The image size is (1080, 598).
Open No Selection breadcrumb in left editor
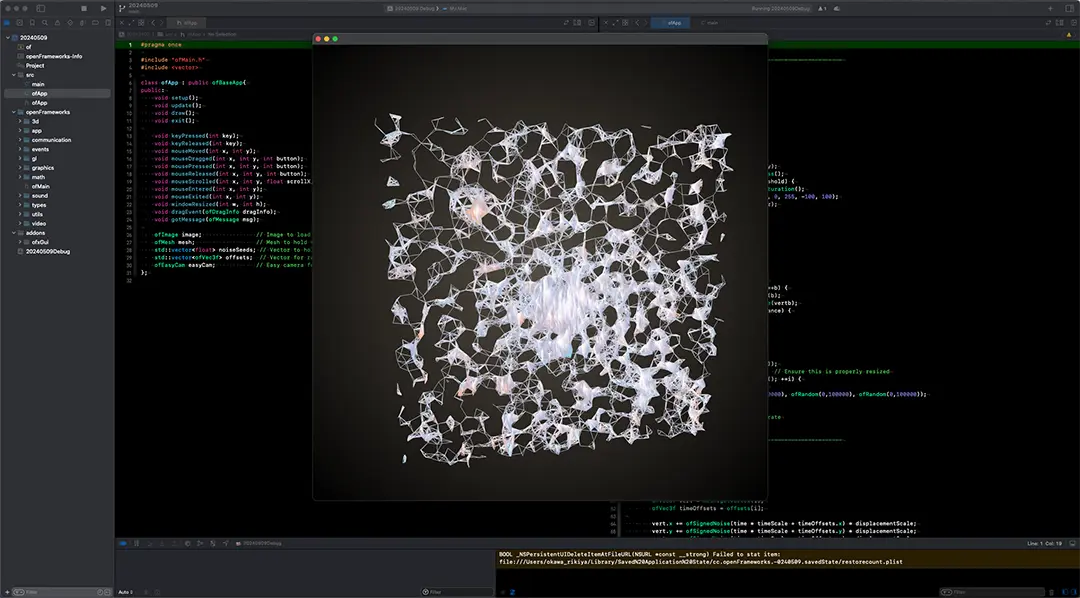click(x=222, y=34)
